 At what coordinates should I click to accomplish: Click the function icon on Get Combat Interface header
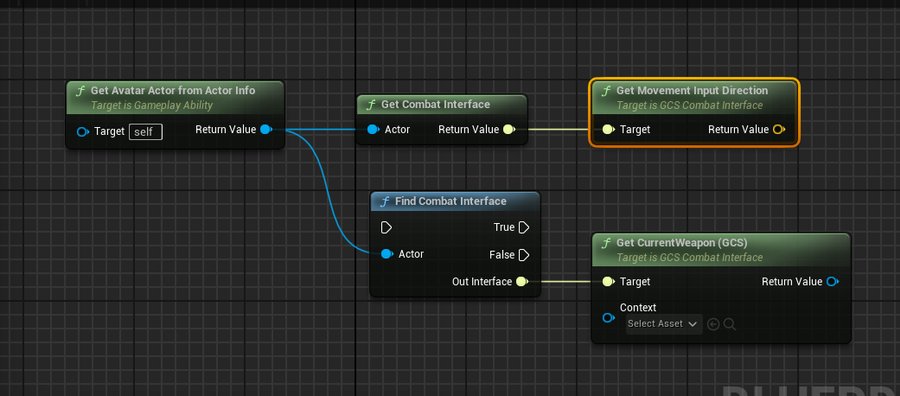point(371,104)
